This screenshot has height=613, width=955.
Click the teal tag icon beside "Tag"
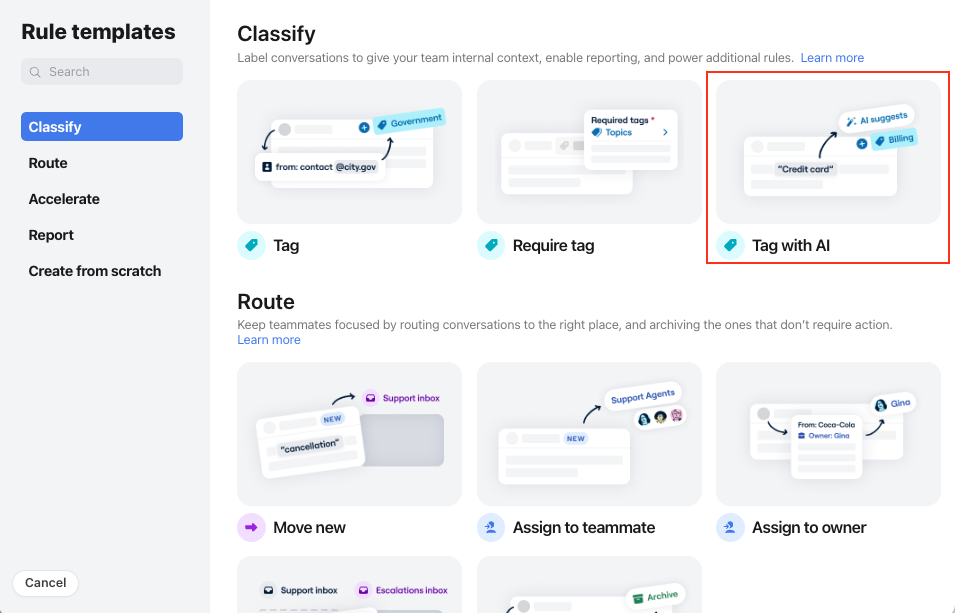(x=251, y=245)
